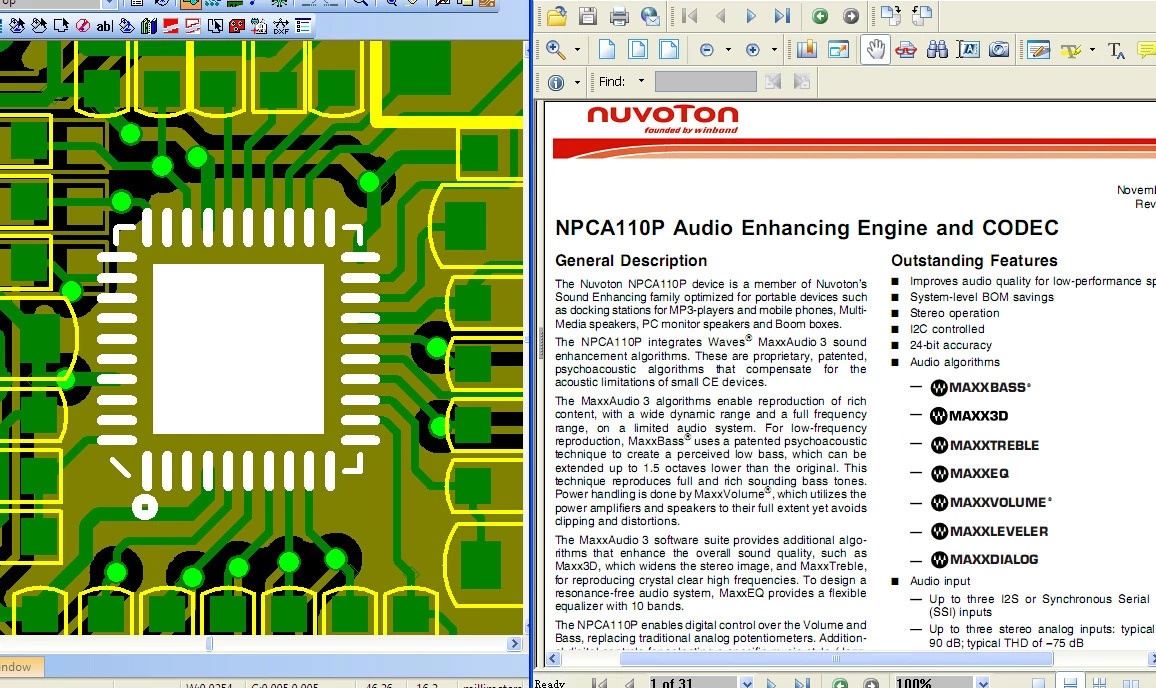Open the bookmarks panel icon
The width and height of the screenshot is (1156, 688).
click(x=807, y=49)
